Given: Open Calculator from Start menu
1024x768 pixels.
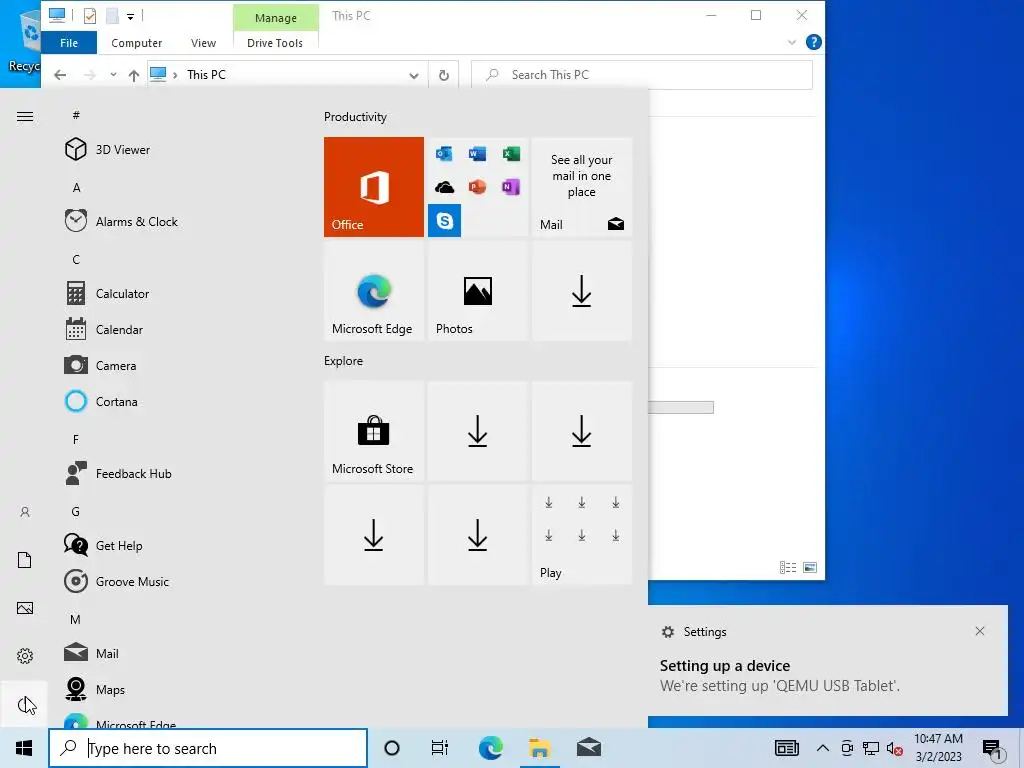Looking at the screenshot, I should [x=107, y=294].
